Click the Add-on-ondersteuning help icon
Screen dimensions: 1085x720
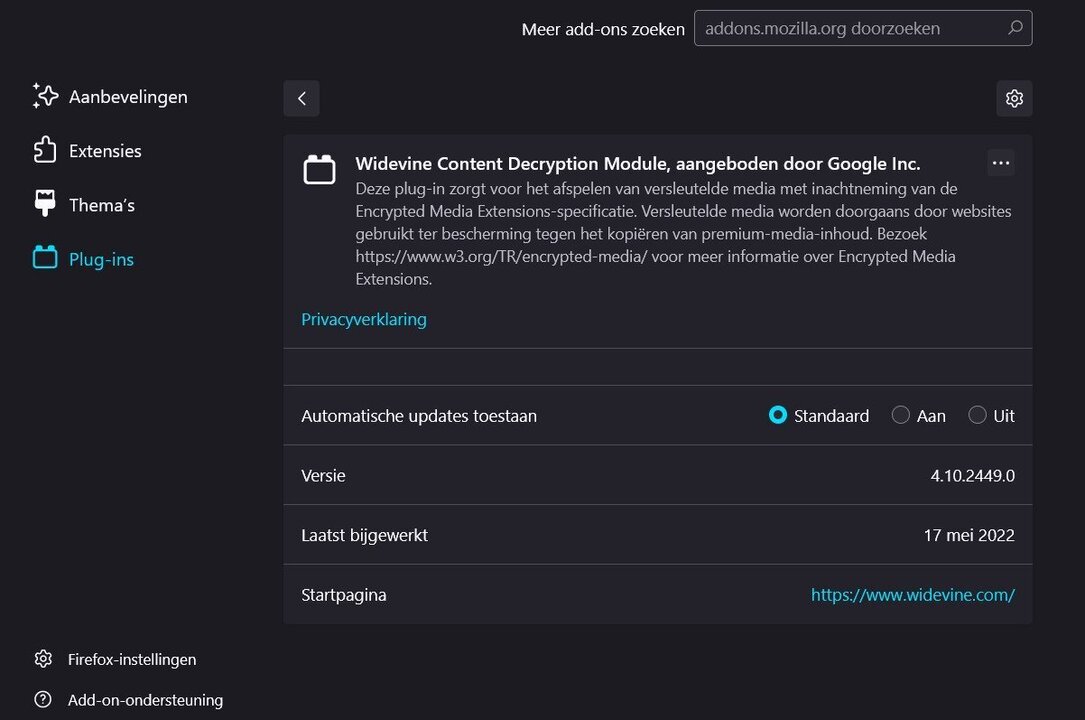coord(43,700)
